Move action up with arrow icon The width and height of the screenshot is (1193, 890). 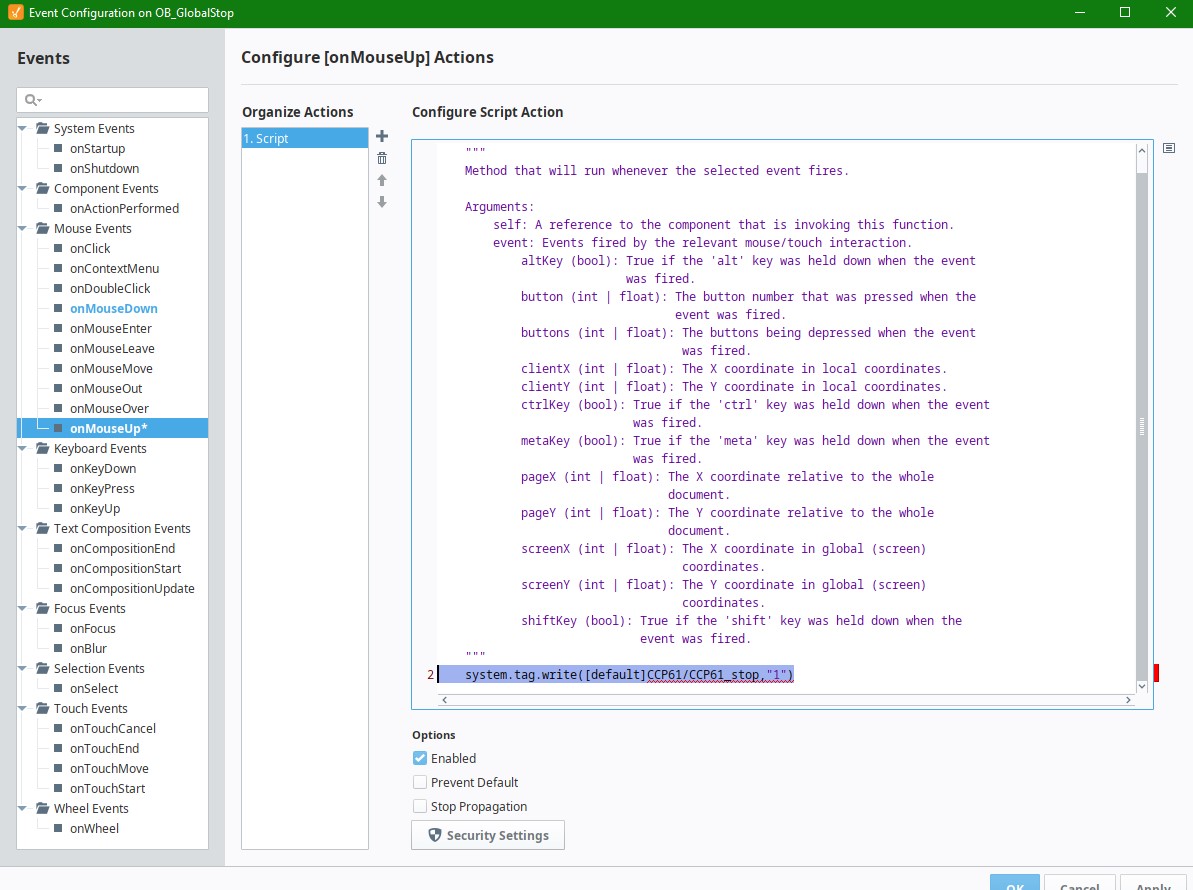click(x=382, y=180)
